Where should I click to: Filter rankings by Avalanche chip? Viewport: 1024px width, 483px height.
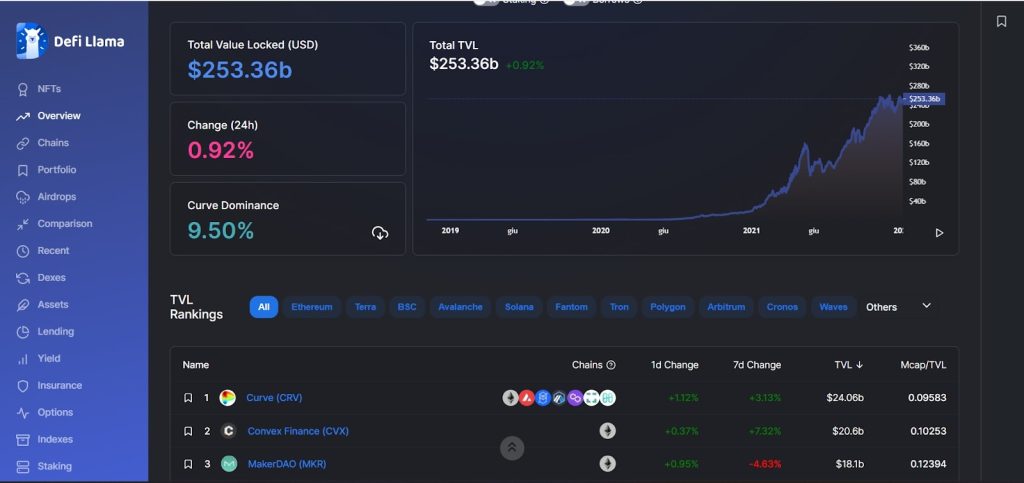[460, 307]
